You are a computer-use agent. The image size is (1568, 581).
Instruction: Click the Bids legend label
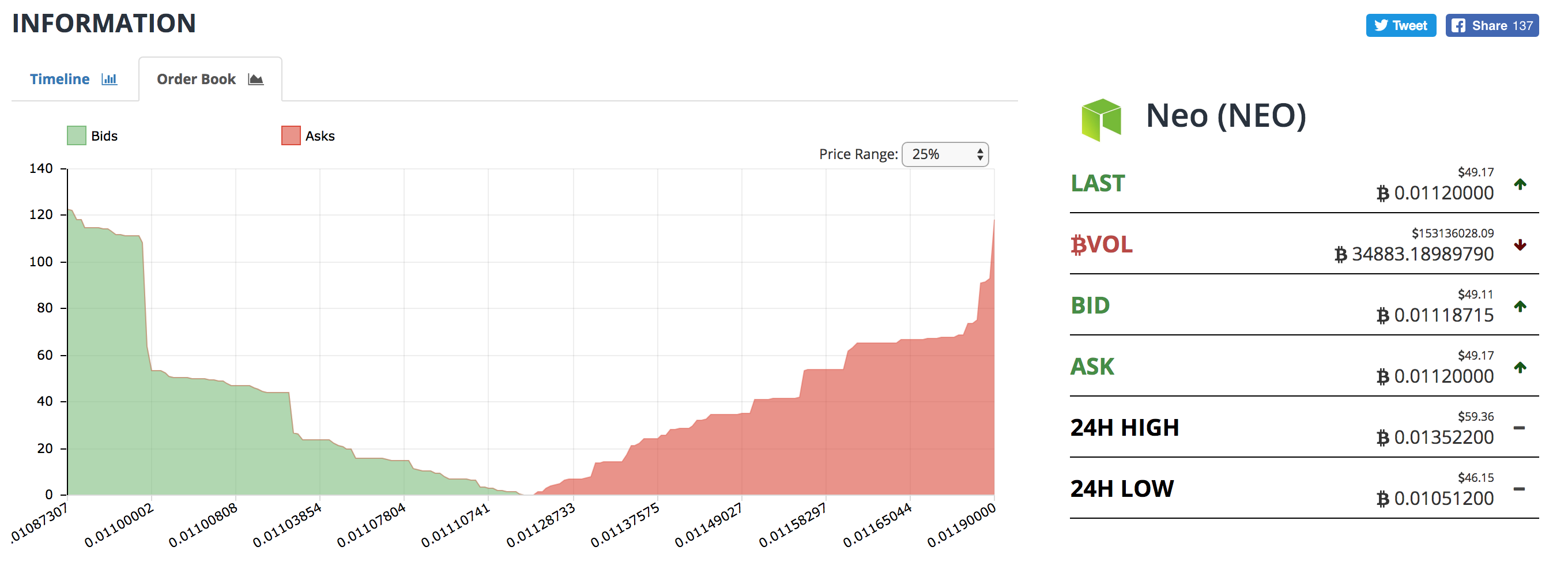(x=104, y=136)
